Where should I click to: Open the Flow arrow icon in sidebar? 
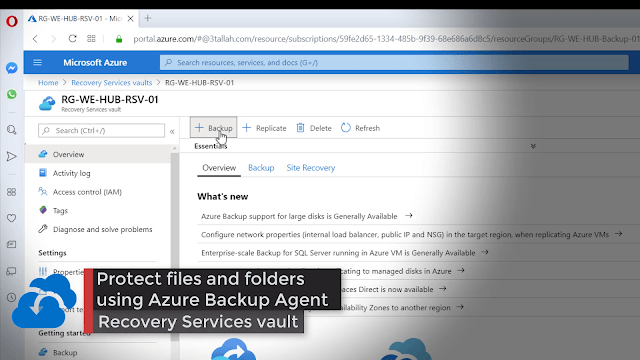click(12, 156)
